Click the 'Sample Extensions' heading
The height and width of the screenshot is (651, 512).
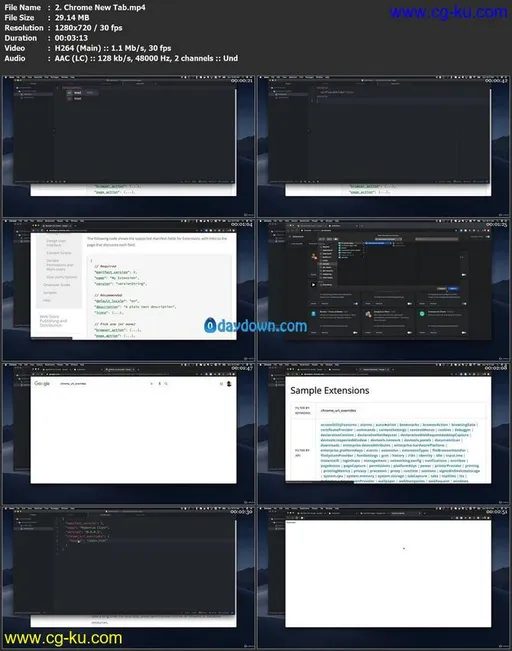pos(330,390)
